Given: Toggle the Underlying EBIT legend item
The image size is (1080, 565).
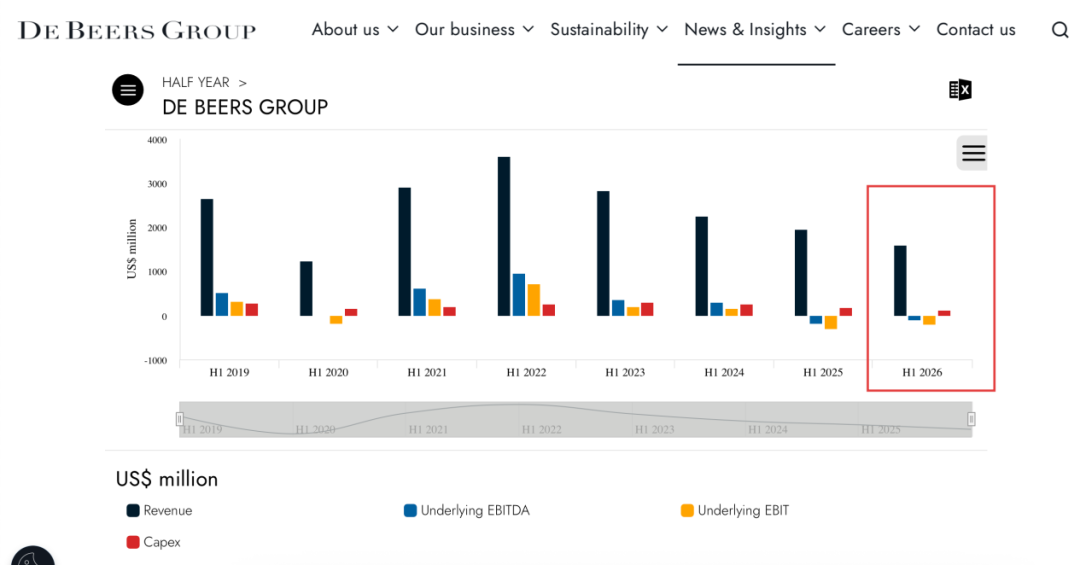Looking at the screenshot, I should pyautogui.click(x=735, y=511).
